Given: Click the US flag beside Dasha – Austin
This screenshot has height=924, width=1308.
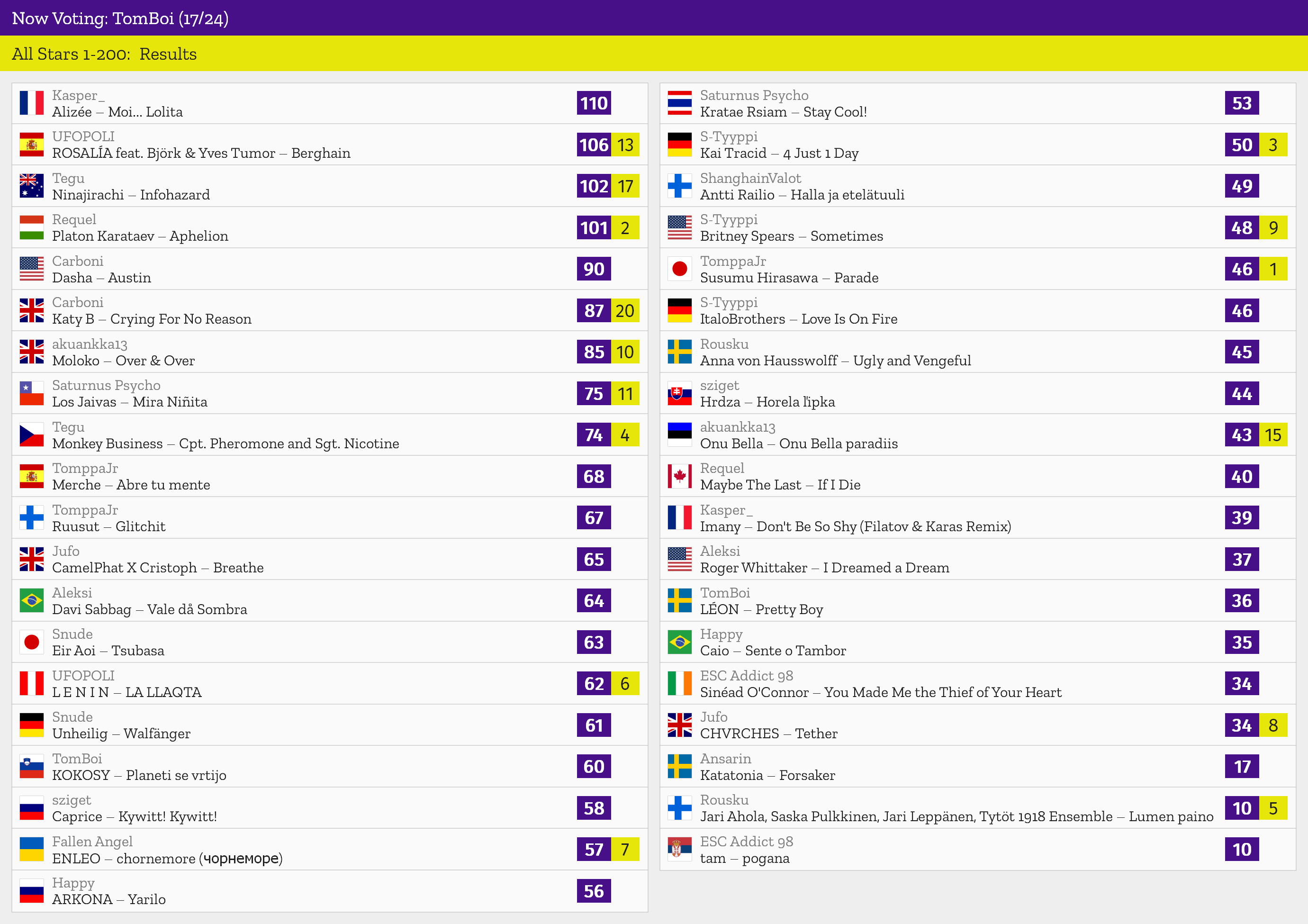Looking at the screenshot, I should [31, 269].
